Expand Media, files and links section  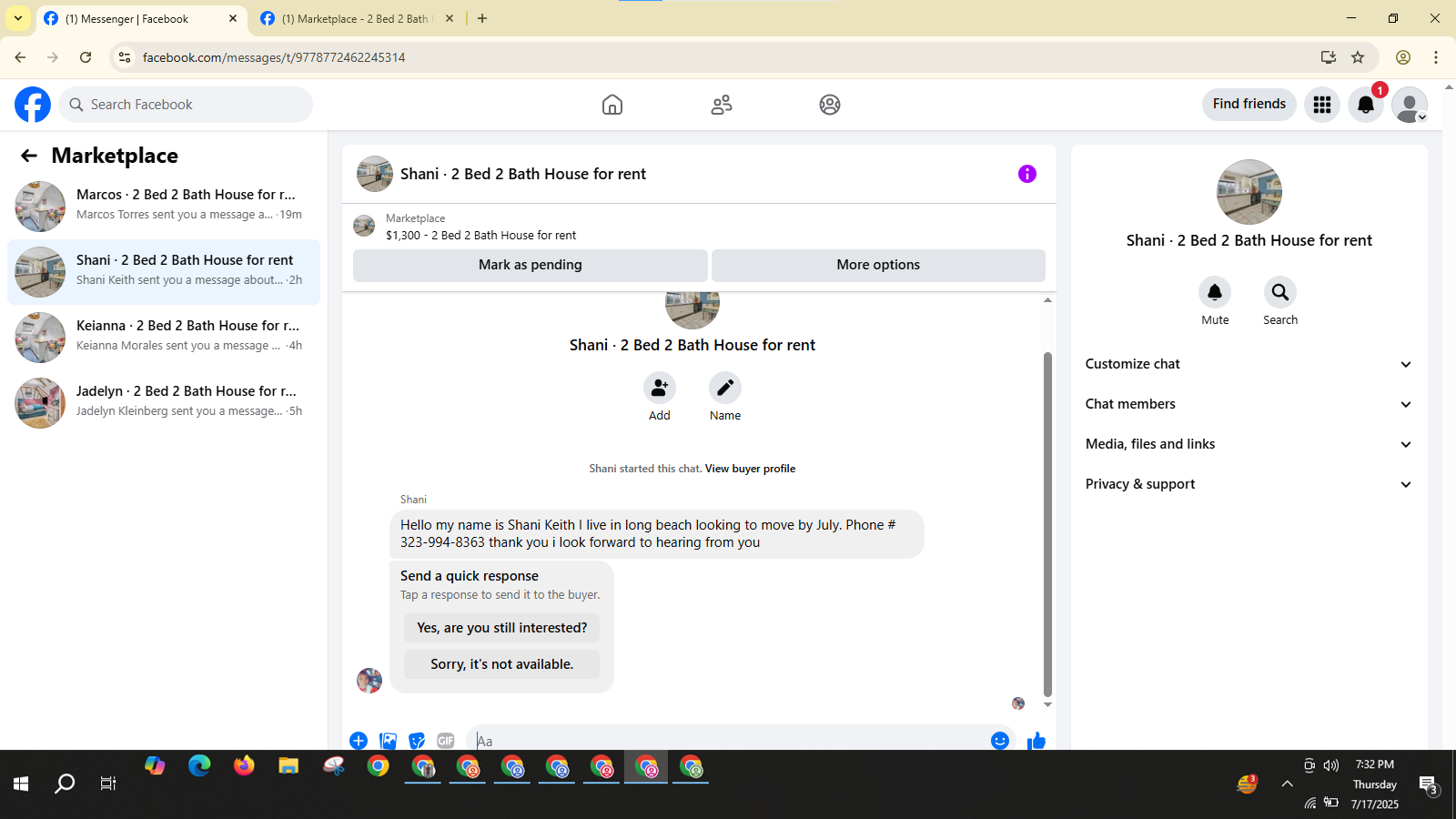click(x=1249, y=444)
